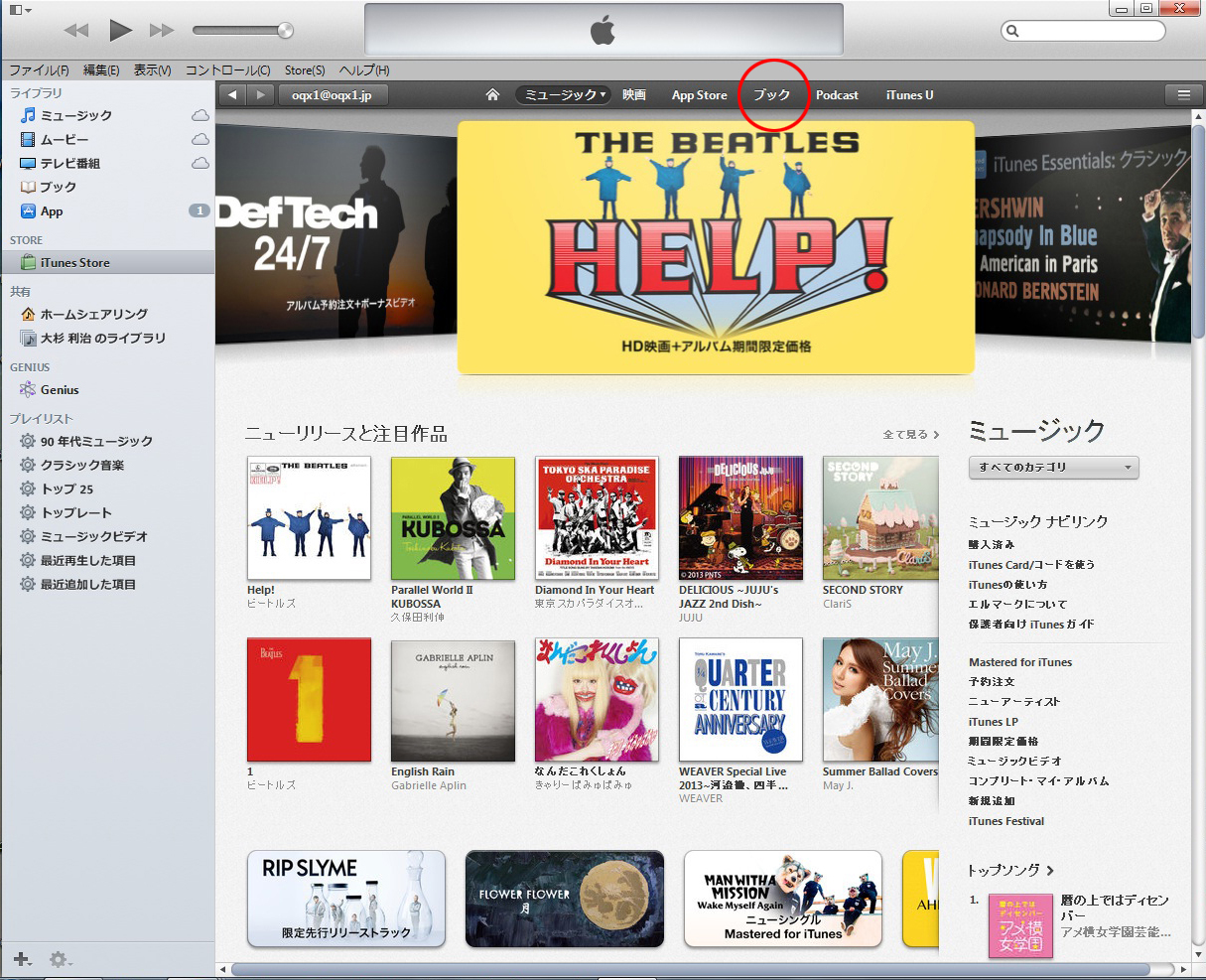Click the gear icon beside 最近再生した項目 playlist
This screenshot has height=980, width=1206.
[28, 560]
